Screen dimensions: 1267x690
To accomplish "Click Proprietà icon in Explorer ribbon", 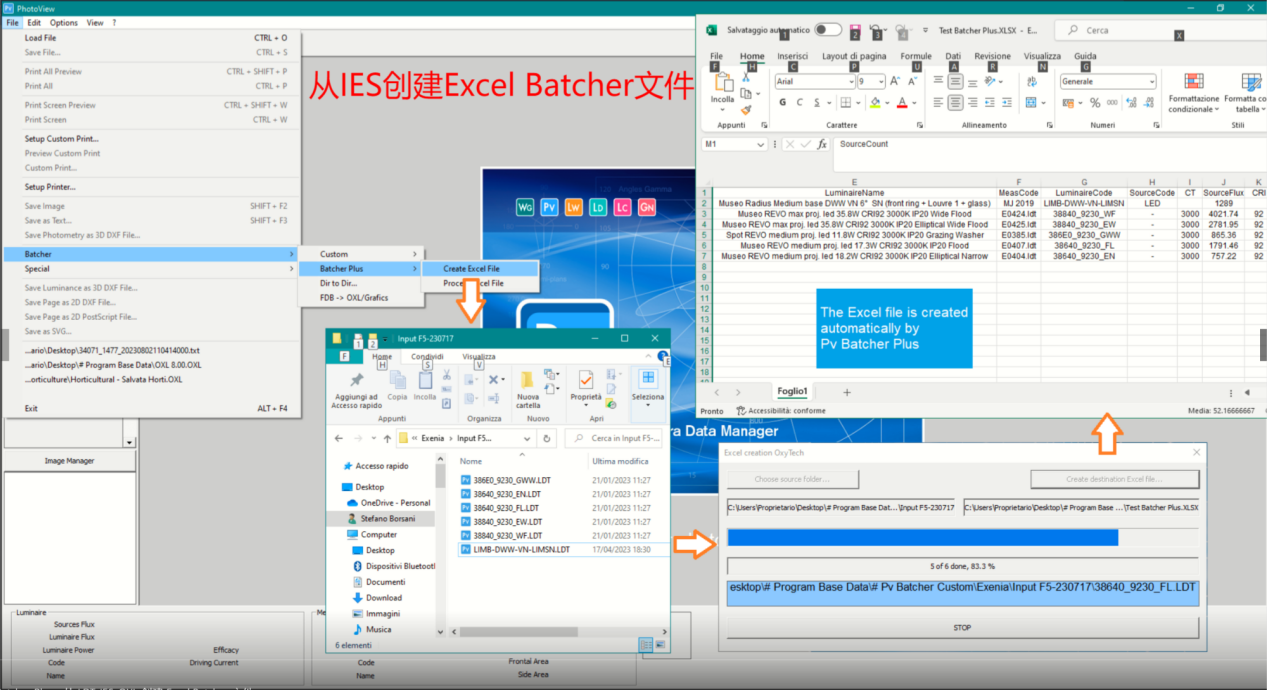I will coord(585,380).
